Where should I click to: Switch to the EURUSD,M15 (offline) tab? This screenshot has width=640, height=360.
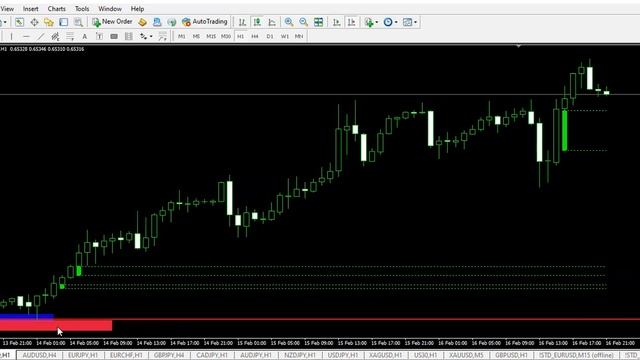click(x=577, y=356)
